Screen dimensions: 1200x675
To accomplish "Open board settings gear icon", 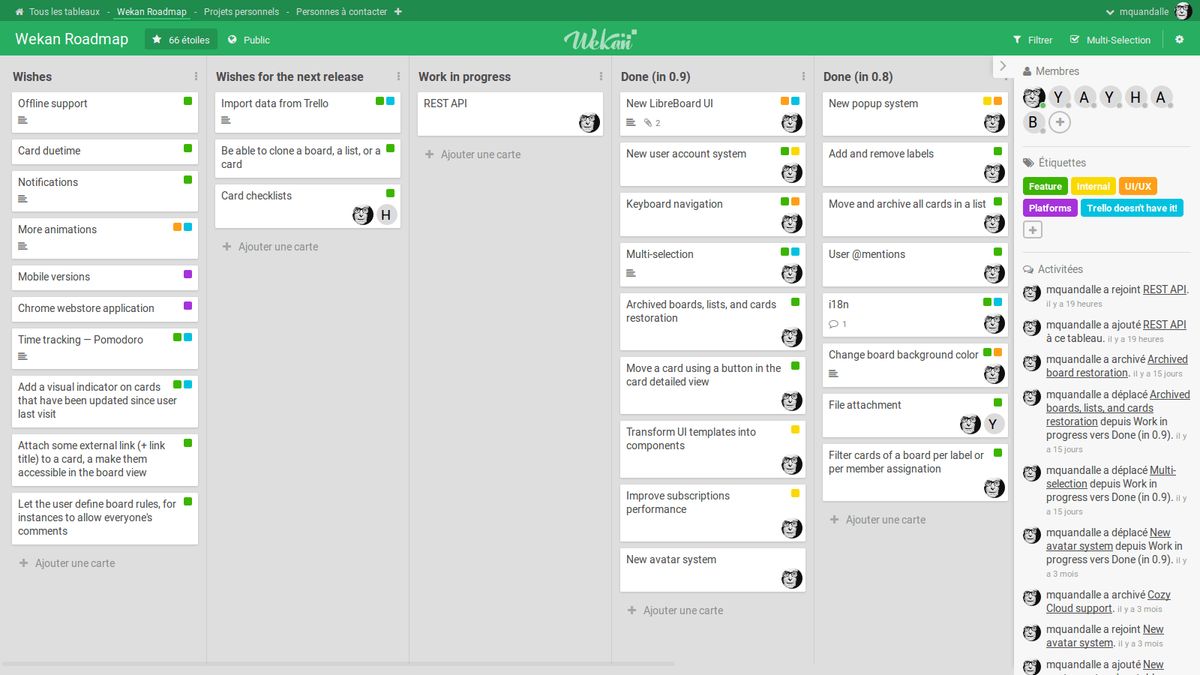I will pos(1179,40).
